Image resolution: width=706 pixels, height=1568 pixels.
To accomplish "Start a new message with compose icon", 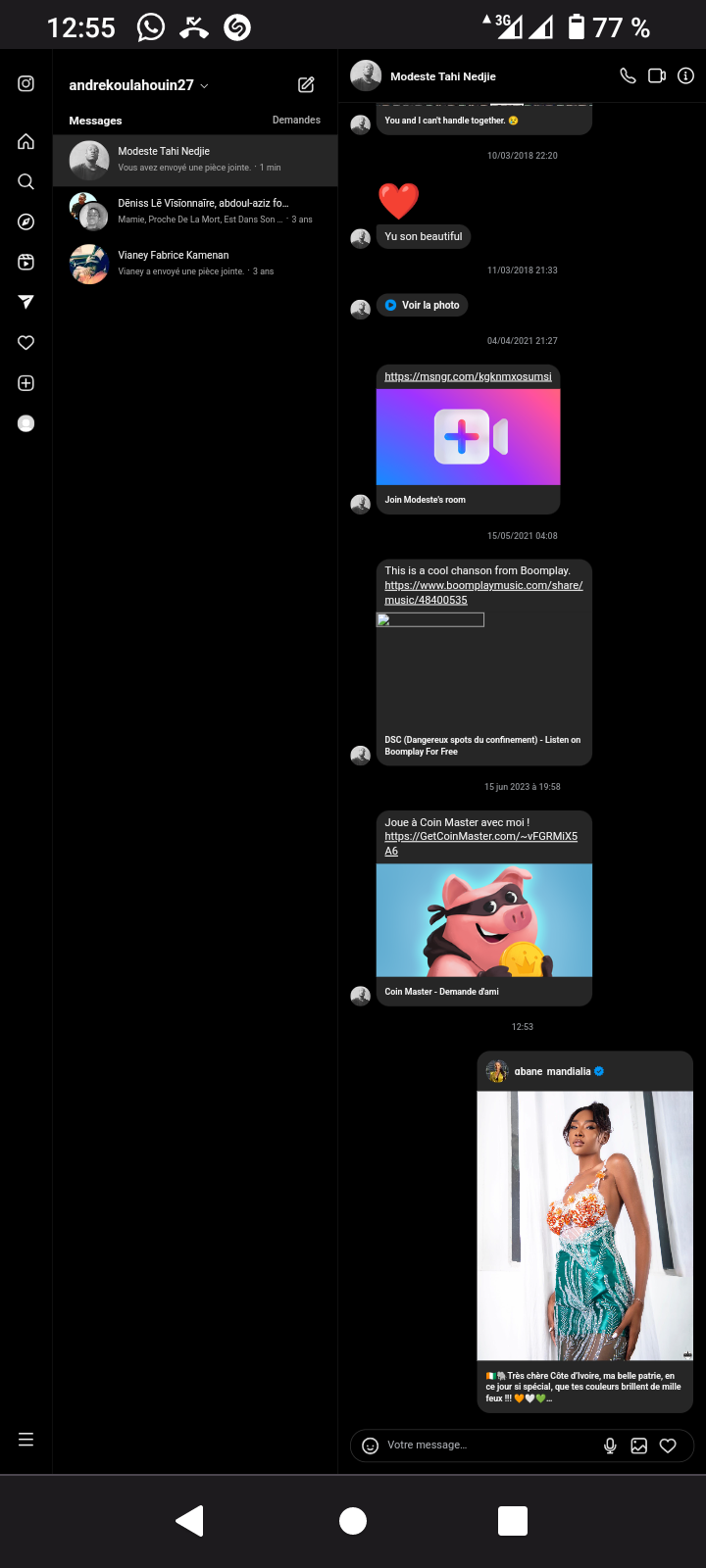I will [x=306, y=85].
